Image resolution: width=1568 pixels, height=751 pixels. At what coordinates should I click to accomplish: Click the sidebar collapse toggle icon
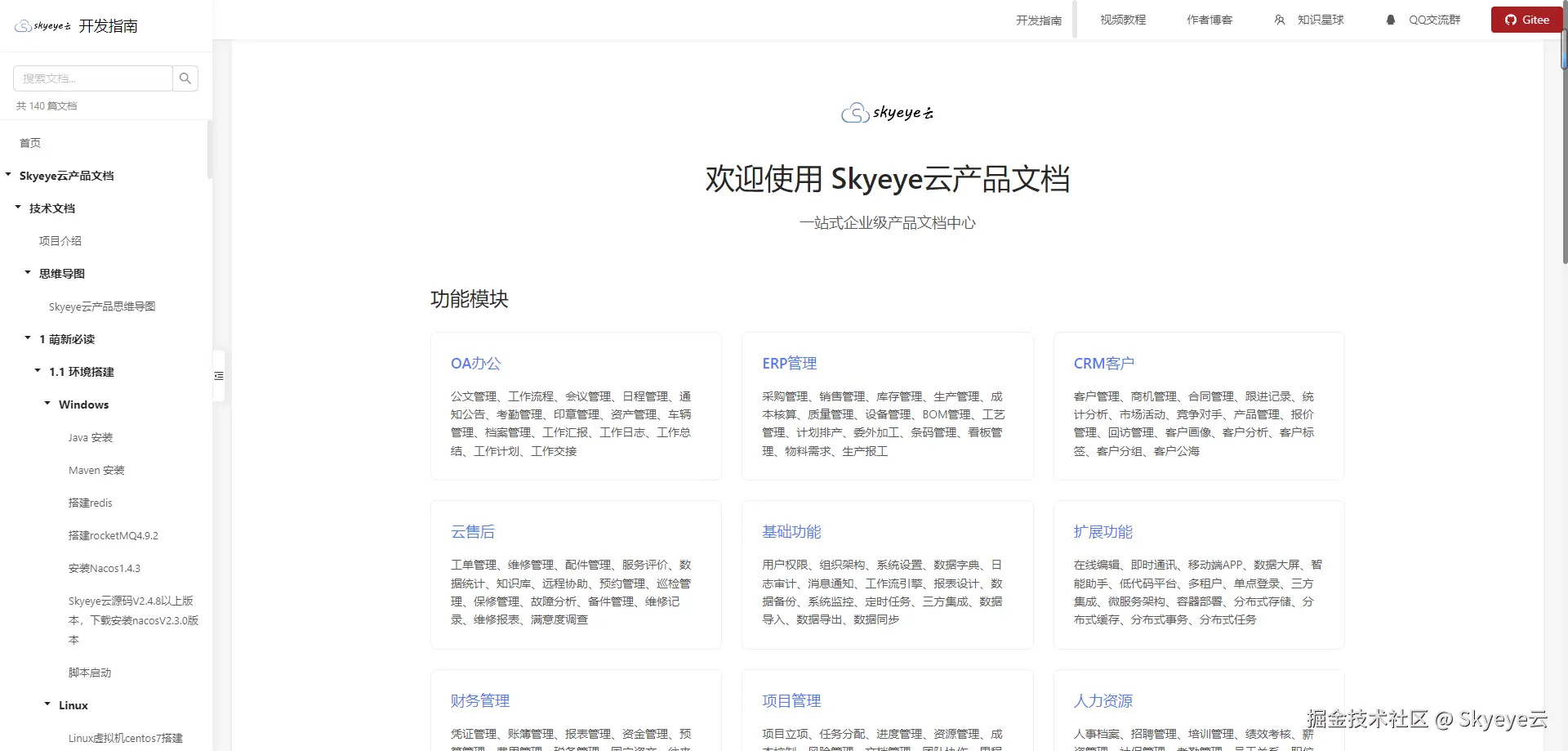point(219,376)
